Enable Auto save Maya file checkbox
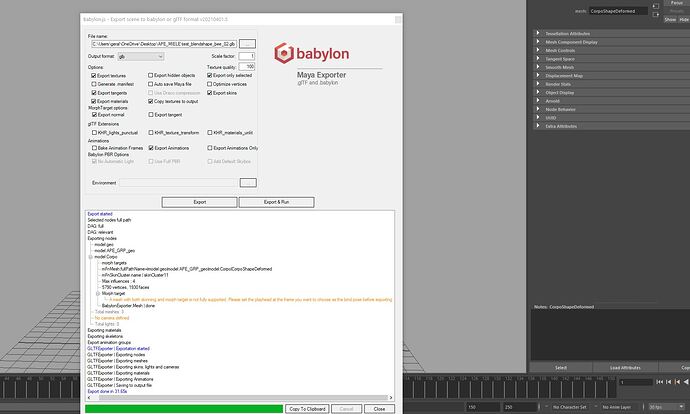Viewport: 690px width, 414px height. tap(150, 84)
